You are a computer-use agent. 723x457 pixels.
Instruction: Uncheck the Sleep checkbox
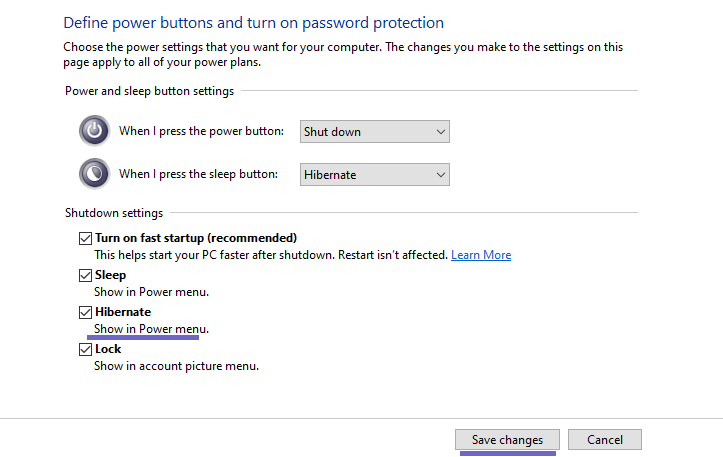click(x=85, y=275)
